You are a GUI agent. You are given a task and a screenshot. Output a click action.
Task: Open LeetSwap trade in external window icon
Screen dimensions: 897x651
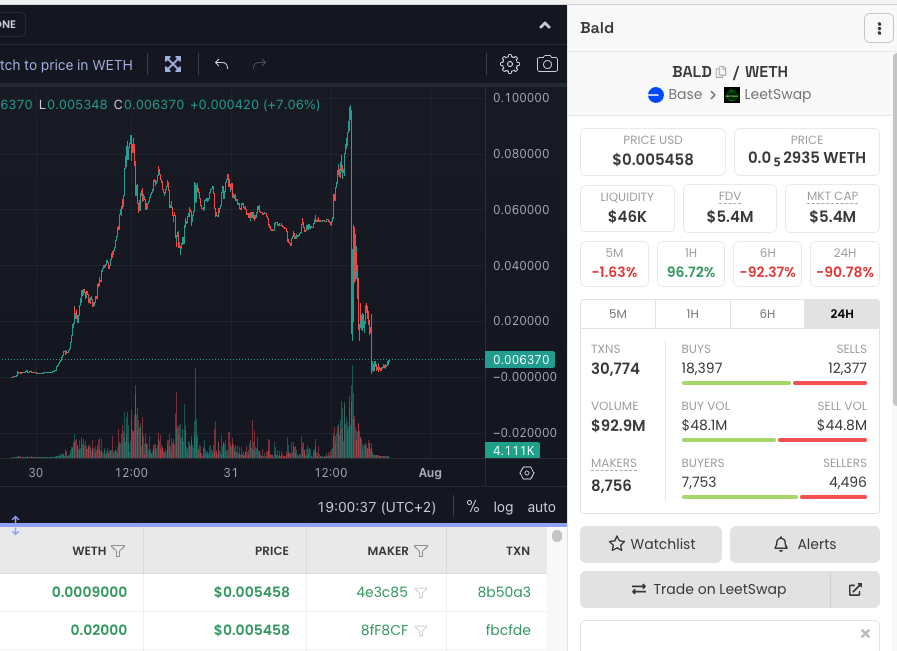coord(855,589)
